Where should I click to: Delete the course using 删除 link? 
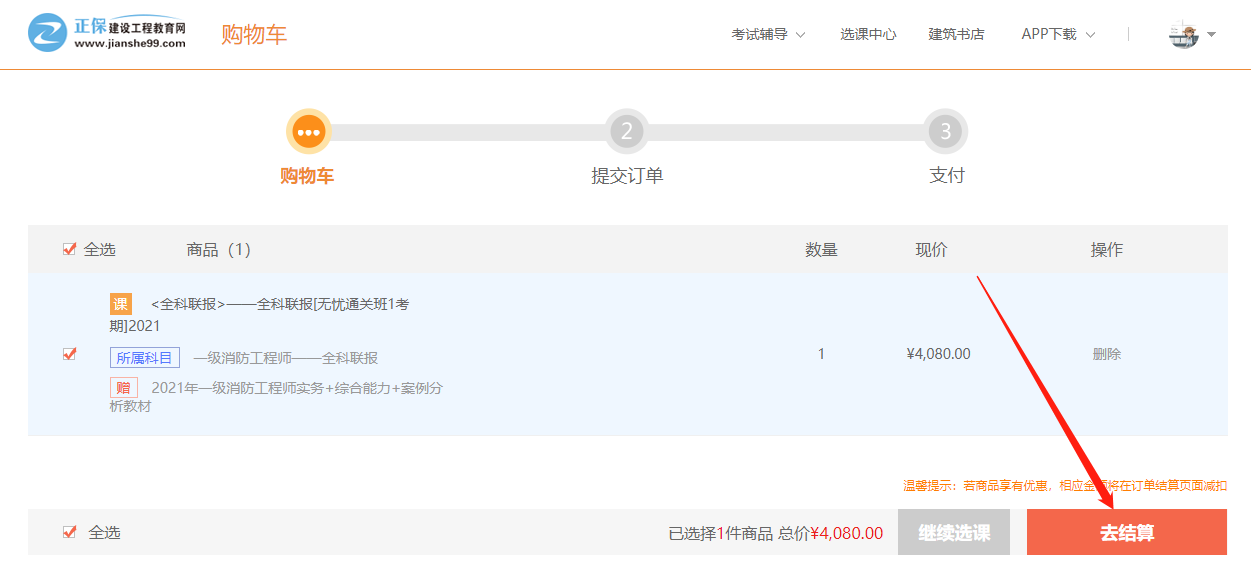(1106, 354)
